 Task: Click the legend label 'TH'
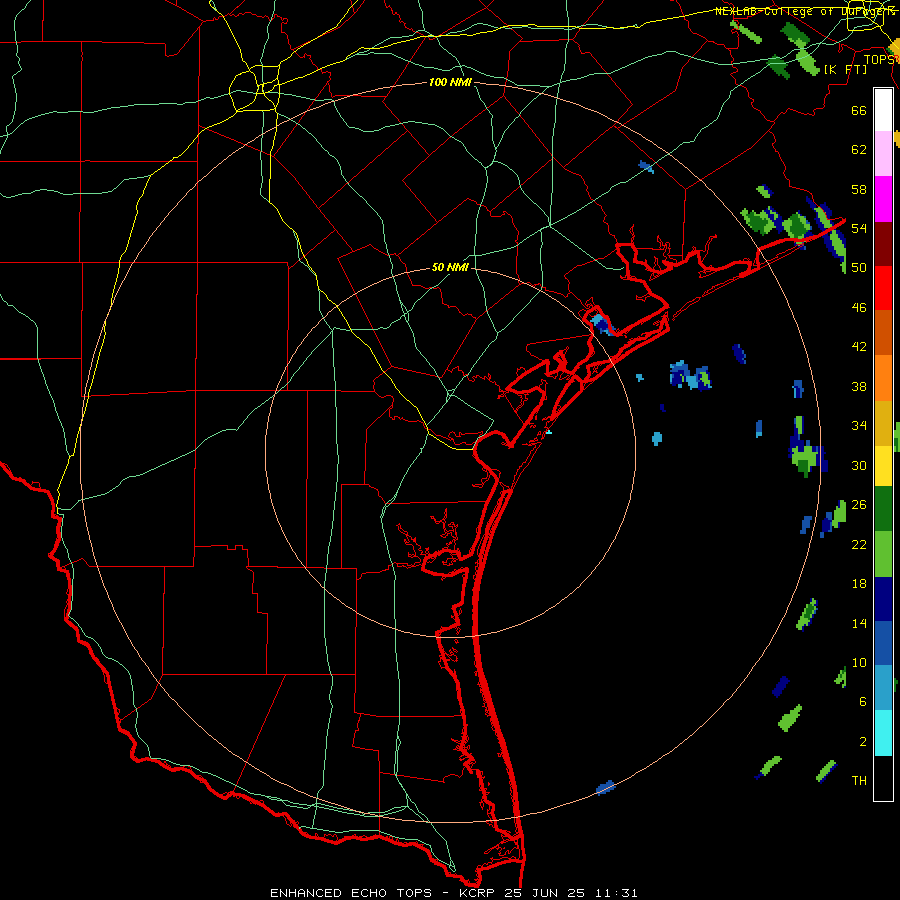859,781
